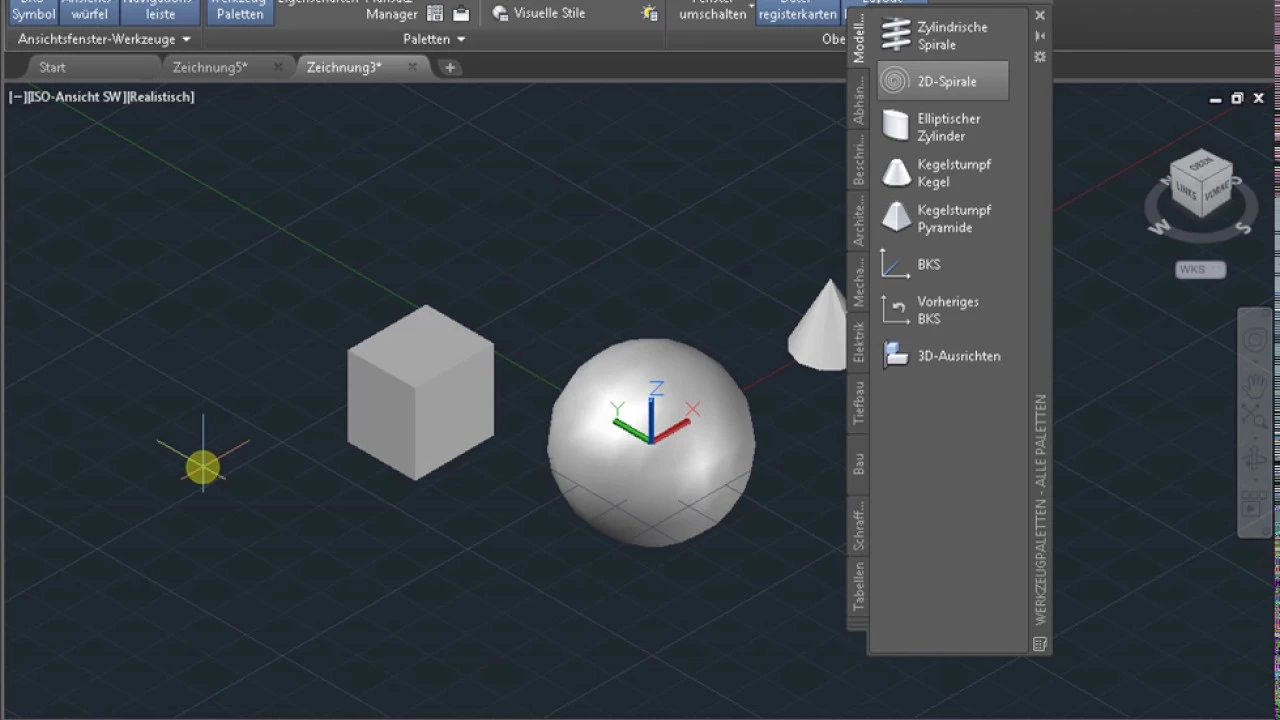The height and width of the screenshot is (720, 1280).
Task: Open the Beschri... palette tab
Action: click(x=858, y=158)
